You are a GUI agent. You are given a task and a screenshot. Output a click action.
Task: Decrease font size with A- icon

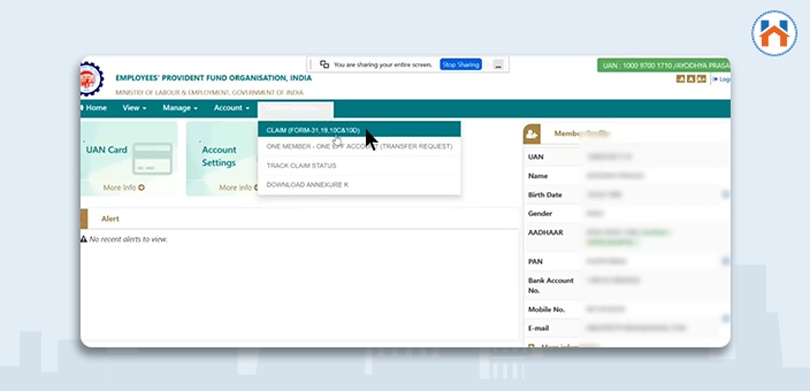point(680,79)
